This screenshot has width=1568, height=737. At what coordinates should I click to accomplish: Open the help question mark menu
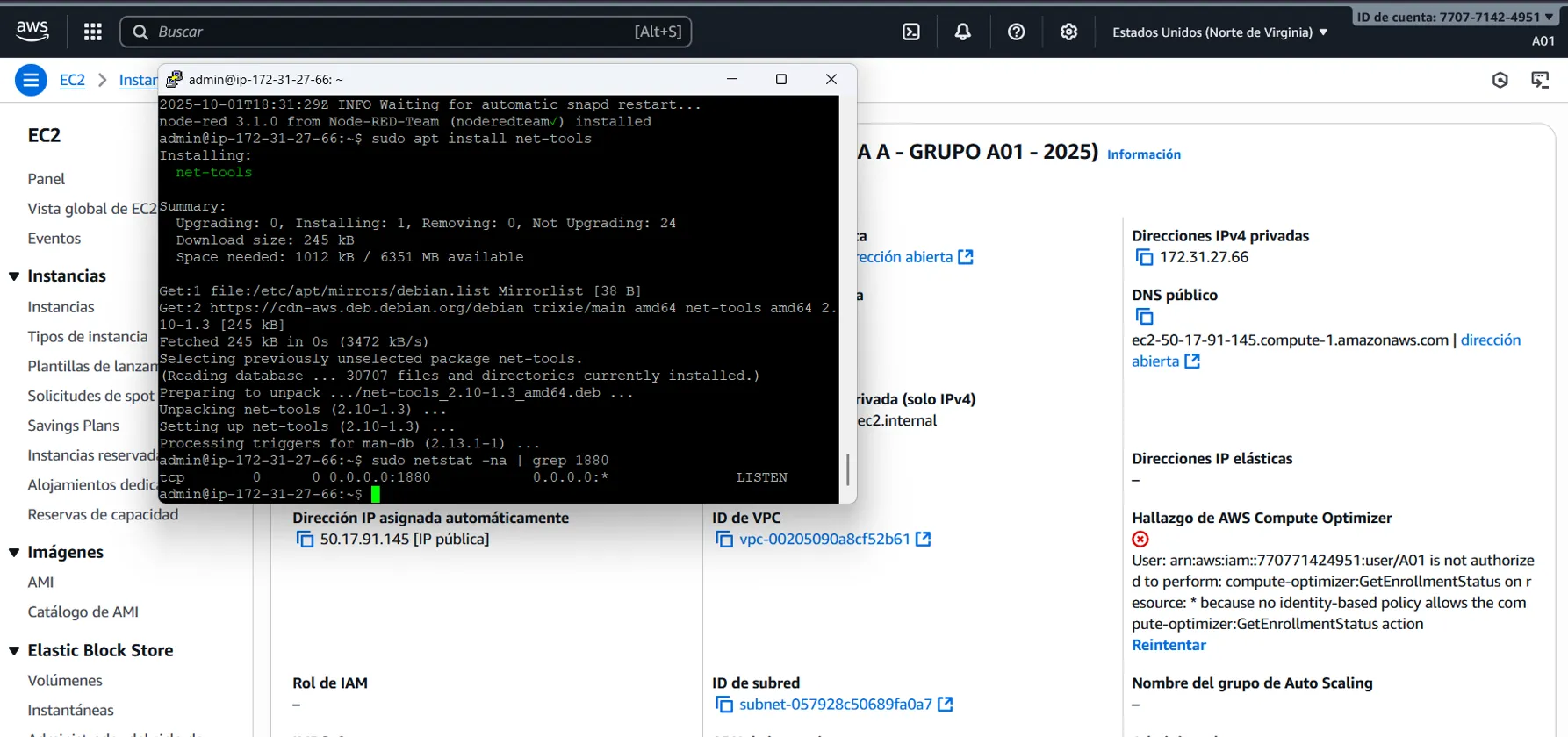pyautogui.click(x=1016, y=32)
